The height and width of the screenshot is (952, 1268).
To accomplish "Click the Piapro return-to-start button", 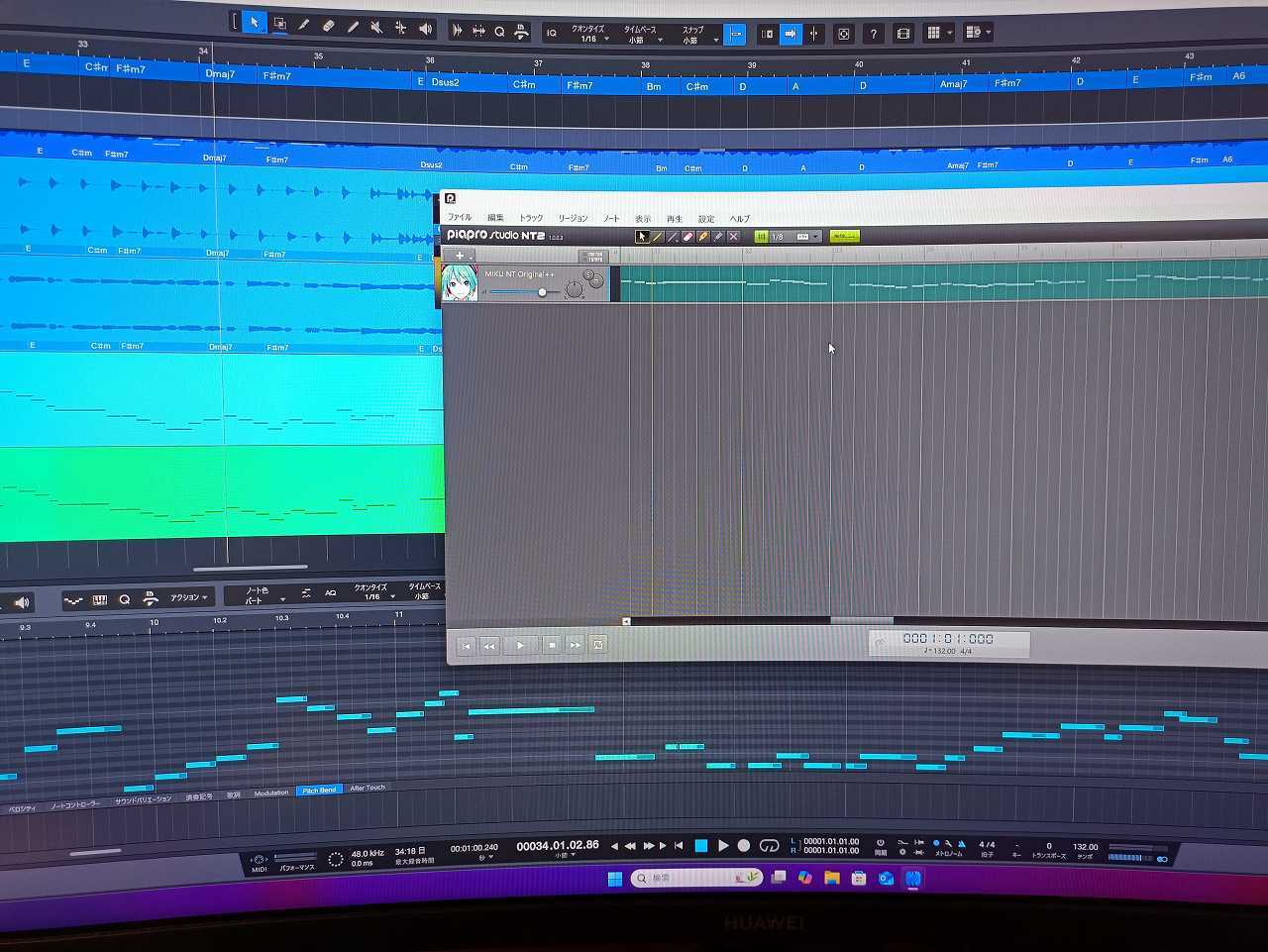I will click(467, 646).
